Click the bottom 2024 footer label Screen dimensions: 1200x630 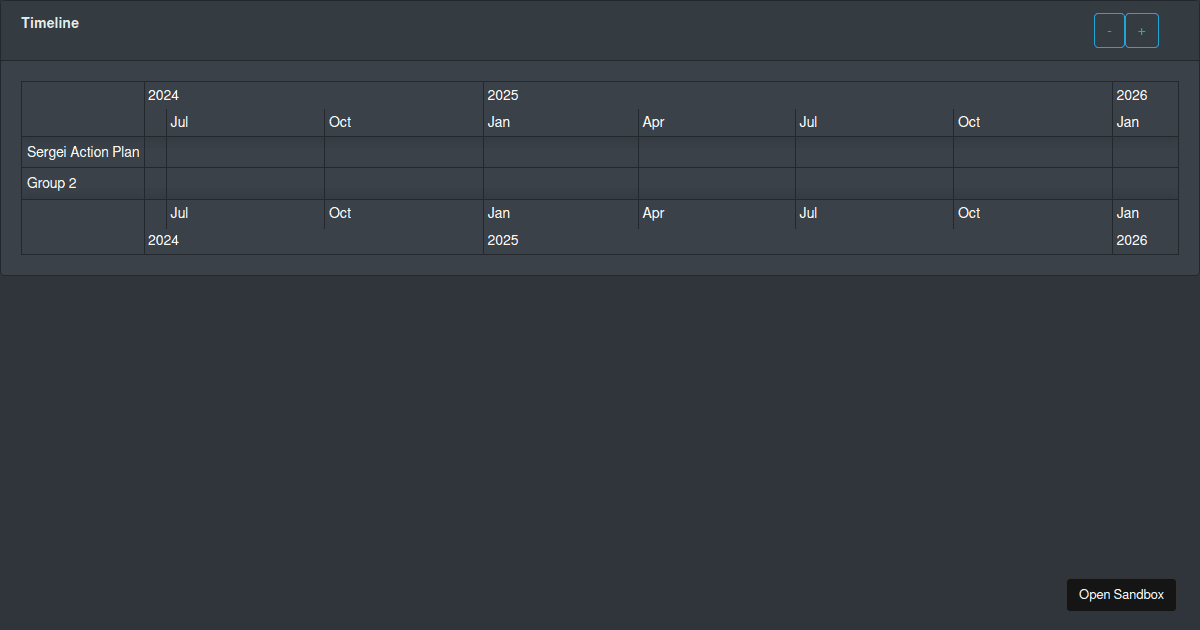tap(163, 240)
